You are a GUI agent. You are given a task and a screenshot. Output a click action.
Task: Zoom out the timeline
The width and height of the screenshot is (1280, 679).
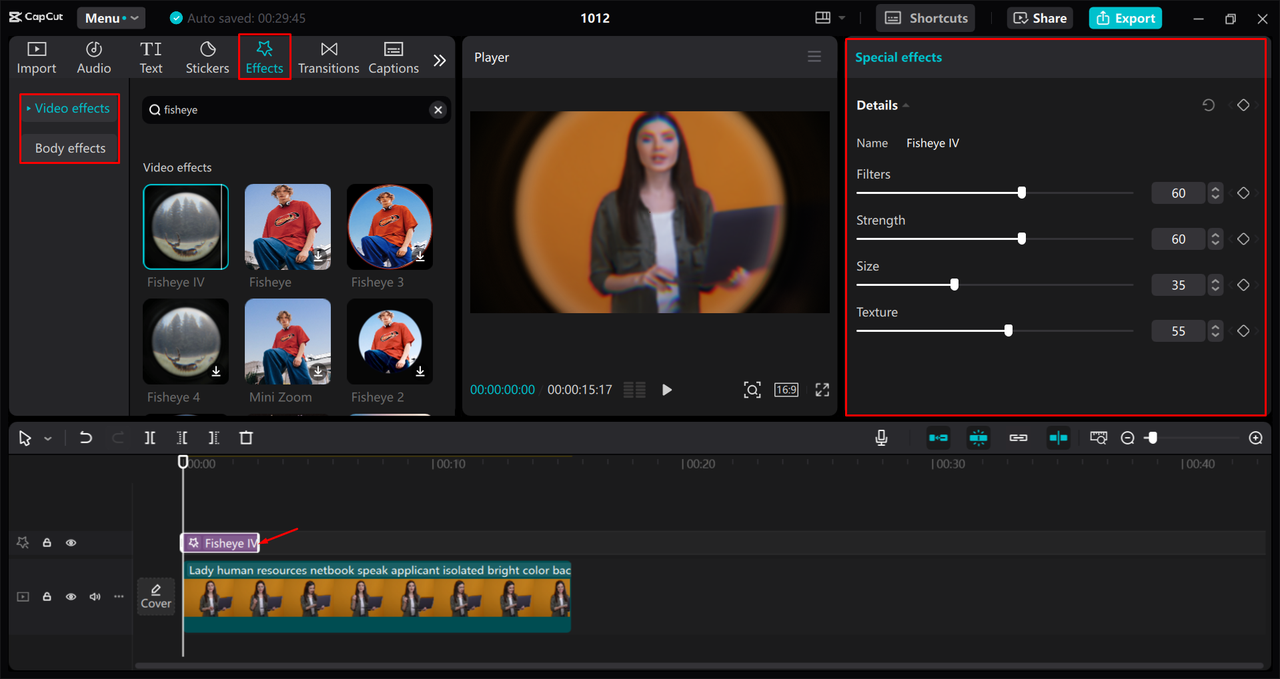coord(1127,438)
